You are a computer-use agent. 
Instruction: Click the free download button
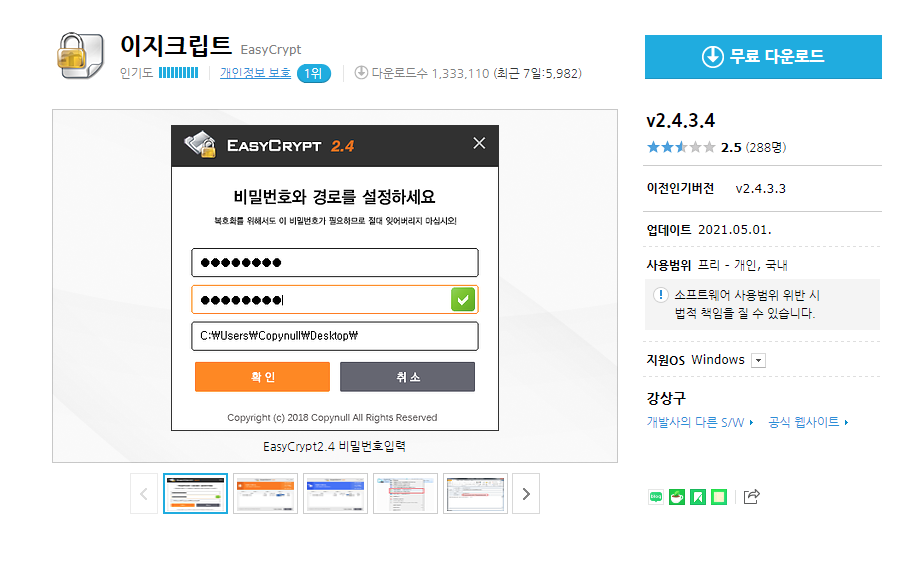point(763,57)
